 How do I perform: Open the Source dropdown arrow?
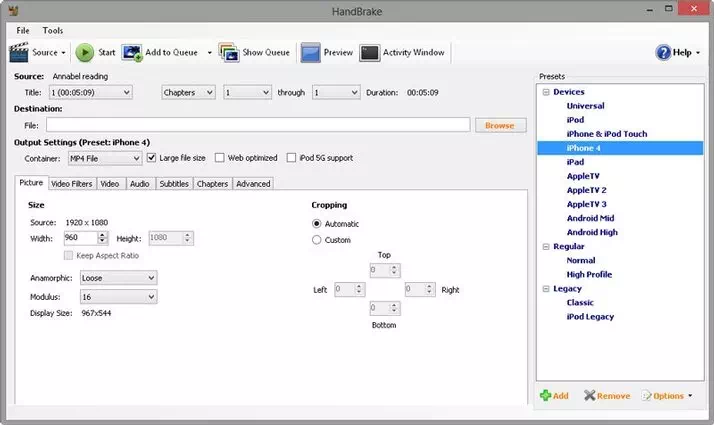coord(63,53)
